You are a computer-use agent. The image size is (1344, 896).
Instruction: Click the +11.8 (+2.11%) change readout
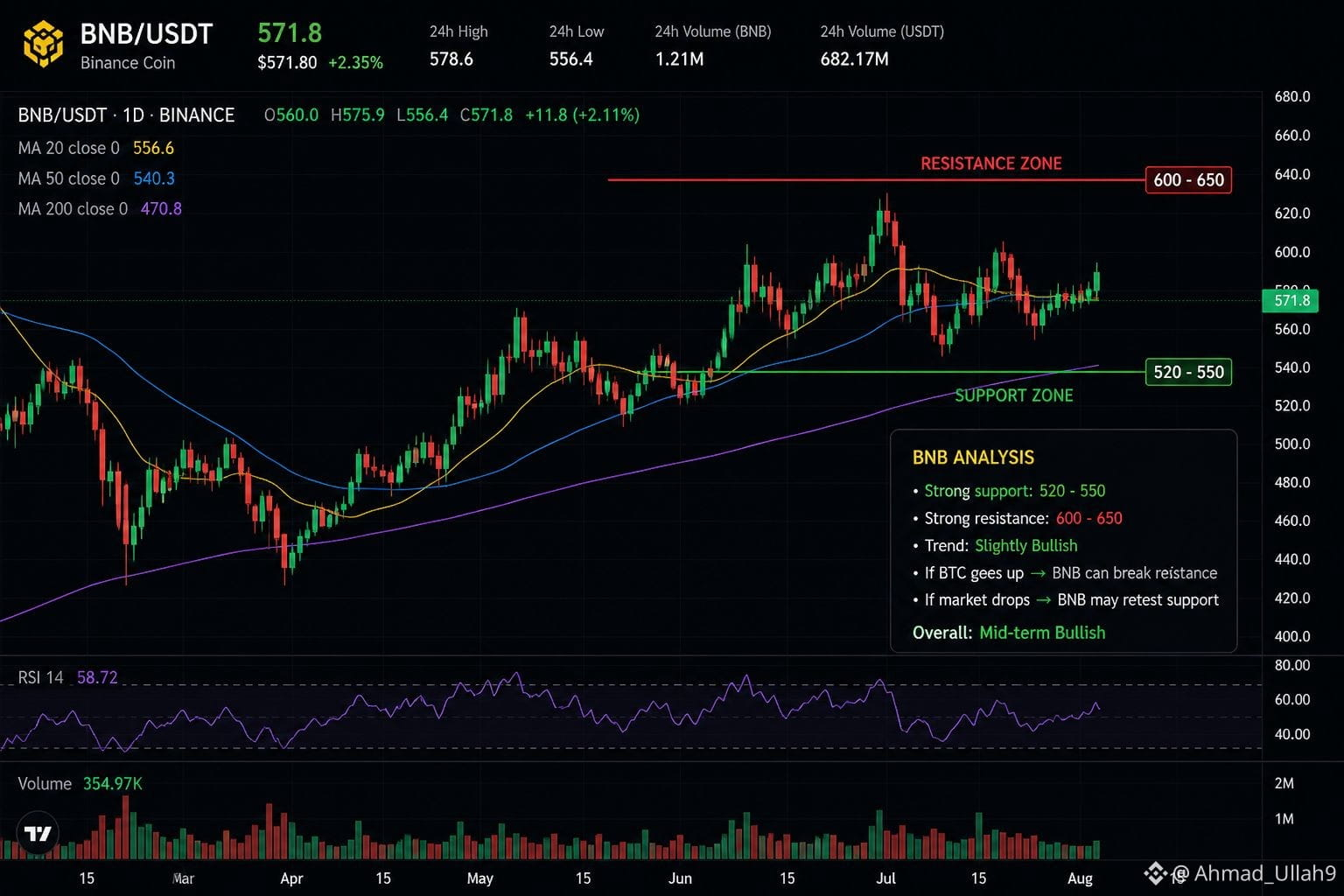(x=583, y=115)
